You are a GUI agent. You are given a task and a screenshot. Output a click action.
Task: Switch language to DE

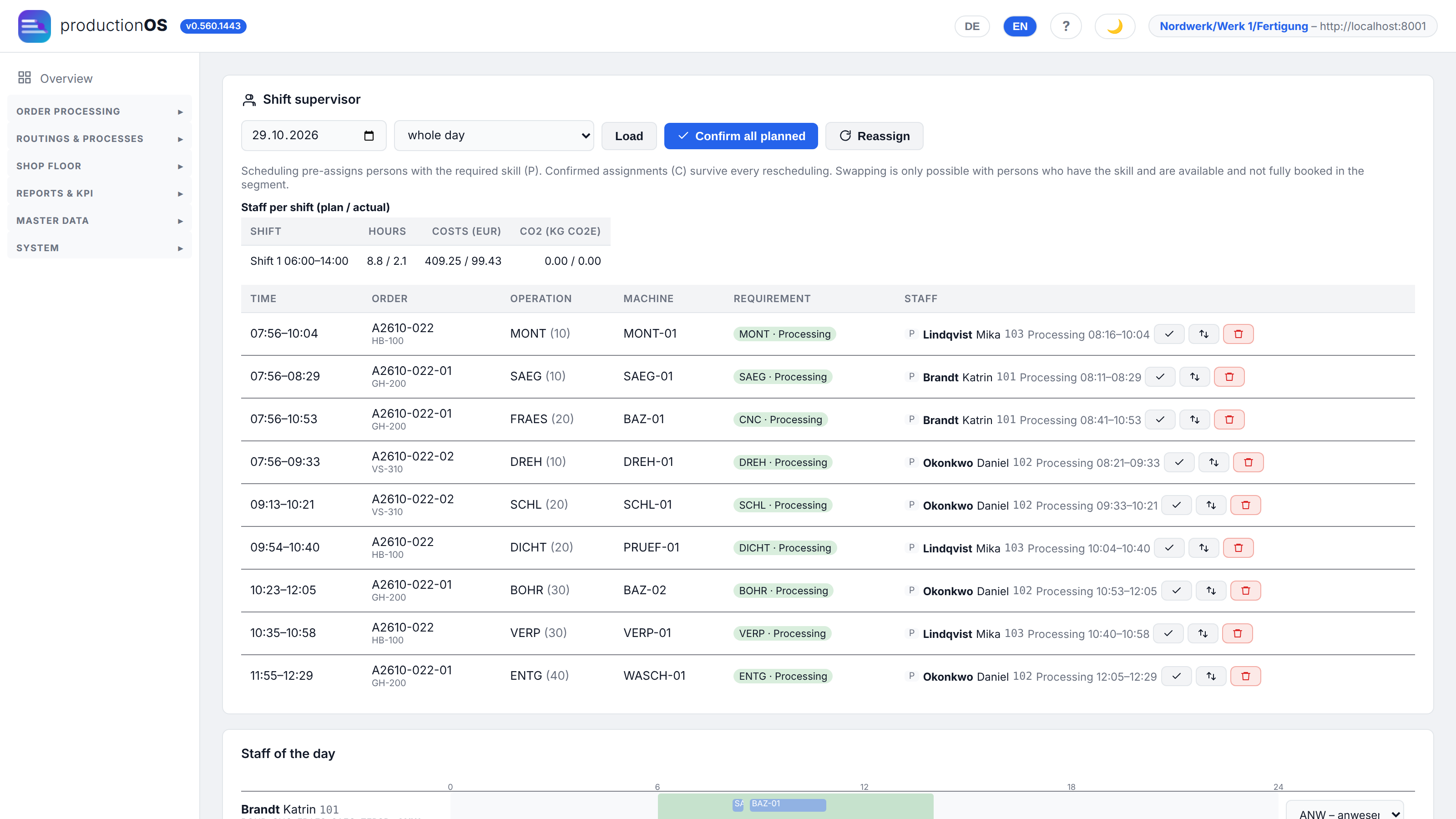[971, 26]
